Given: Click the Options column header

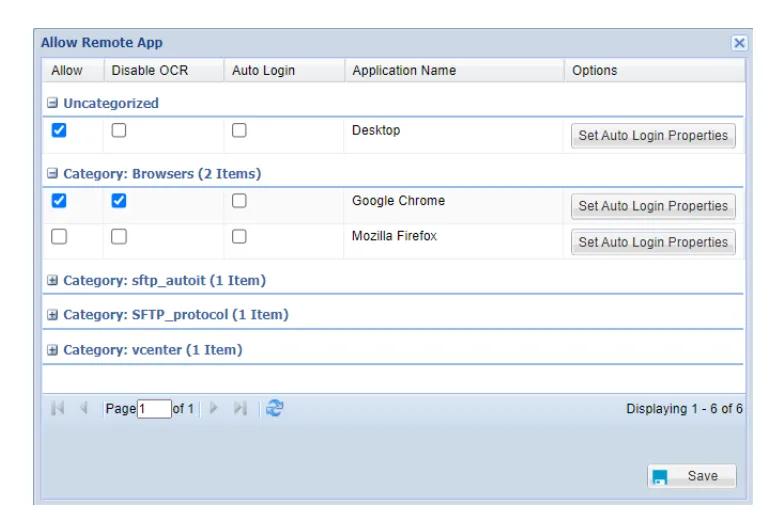Looking at the screenshot, I should pos(655,70).
